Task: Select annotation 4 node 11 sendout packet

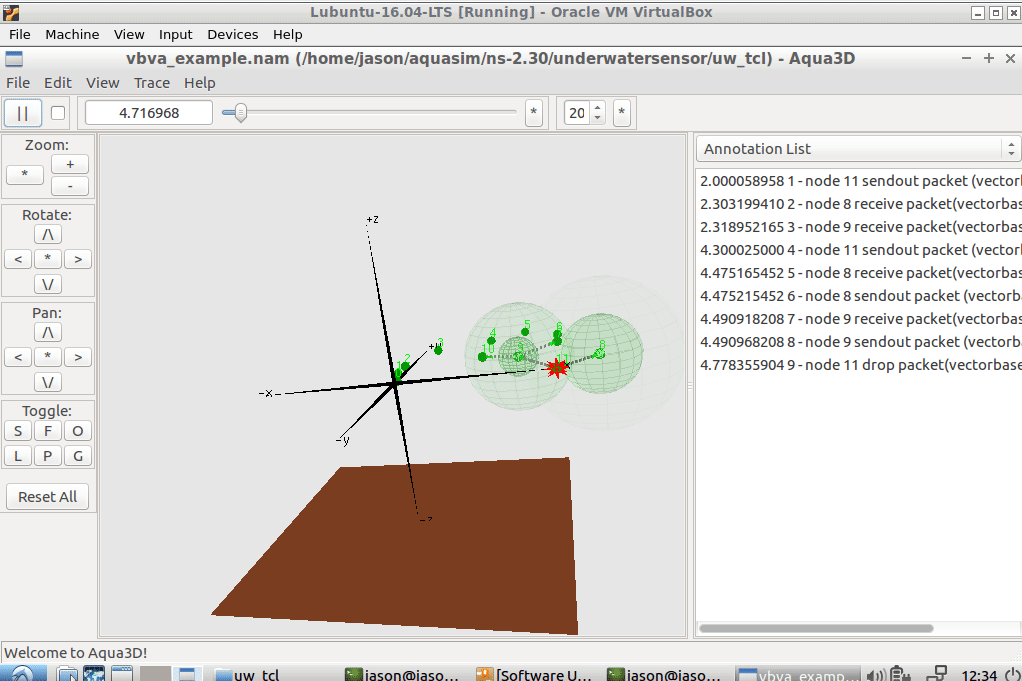Action: coord(860,250)
